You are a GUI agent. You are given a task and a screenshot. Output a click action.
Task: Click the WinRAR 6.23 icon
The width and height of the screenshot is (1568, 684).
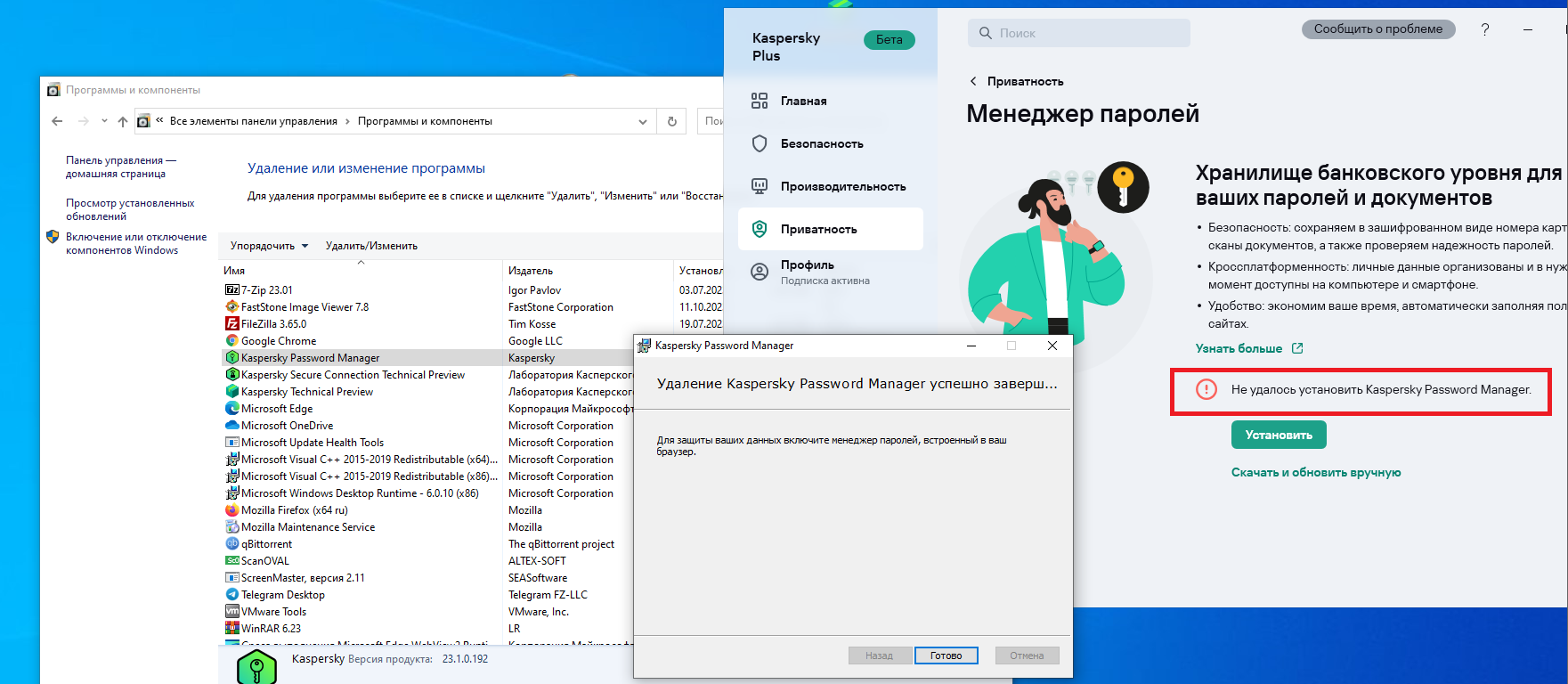pos(232,628)
